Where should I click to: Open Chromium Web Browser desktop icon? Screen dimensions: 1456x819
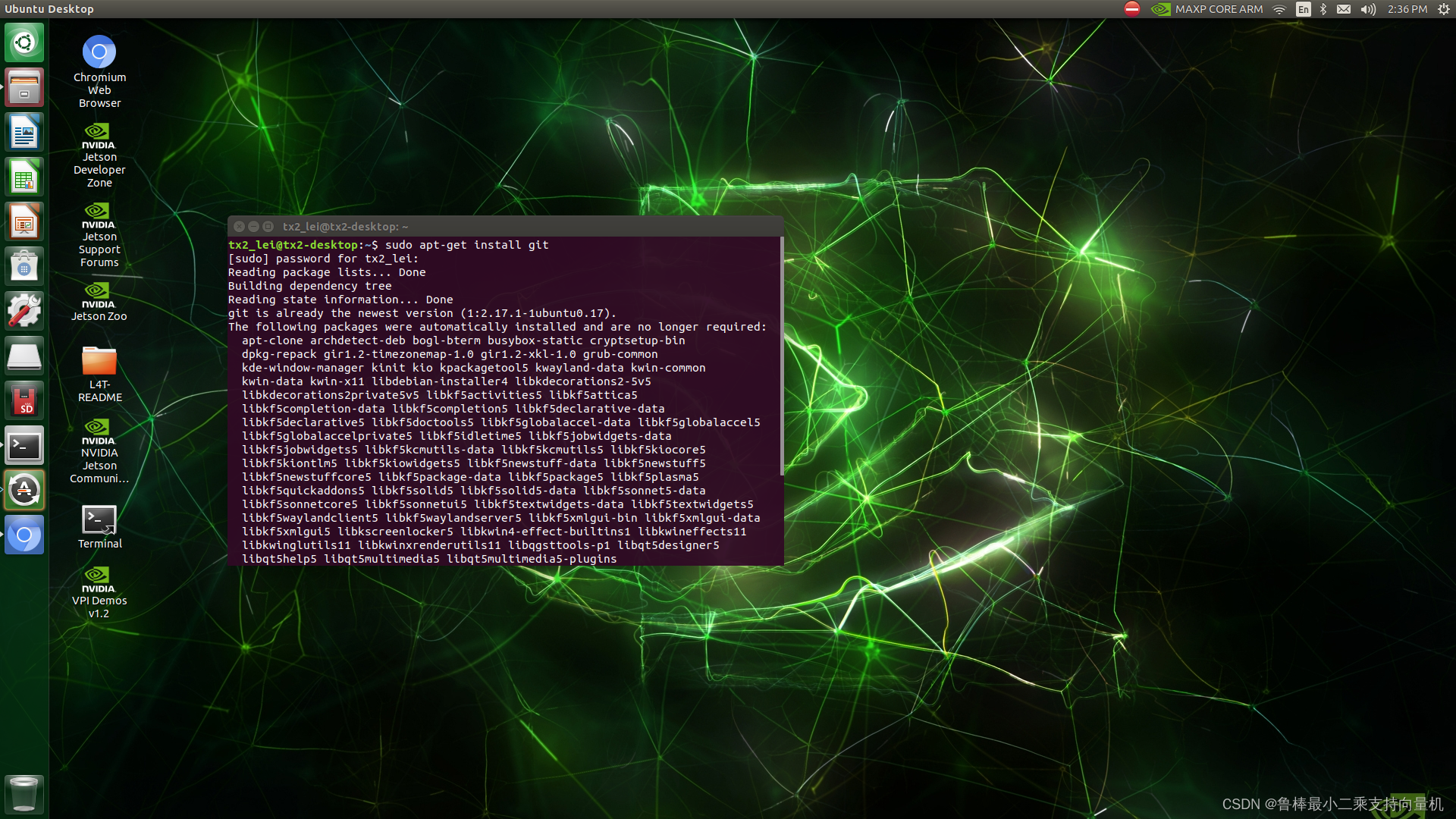[x=99, y=53]
